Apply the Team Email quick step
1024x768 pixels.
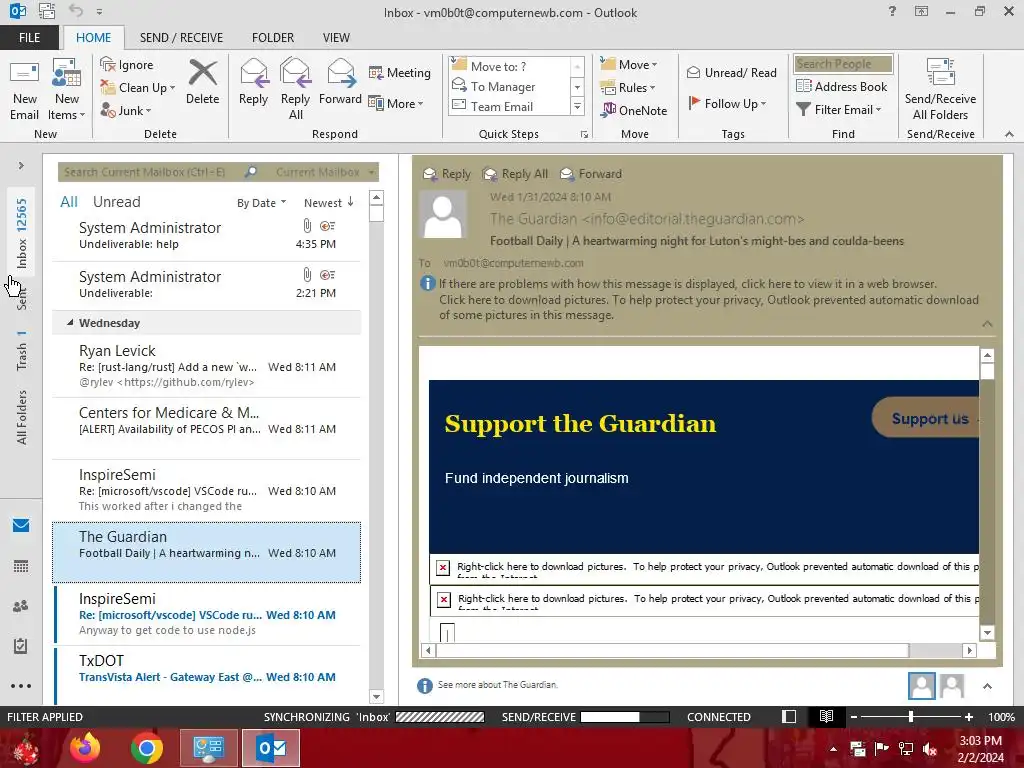click(509, 106)
